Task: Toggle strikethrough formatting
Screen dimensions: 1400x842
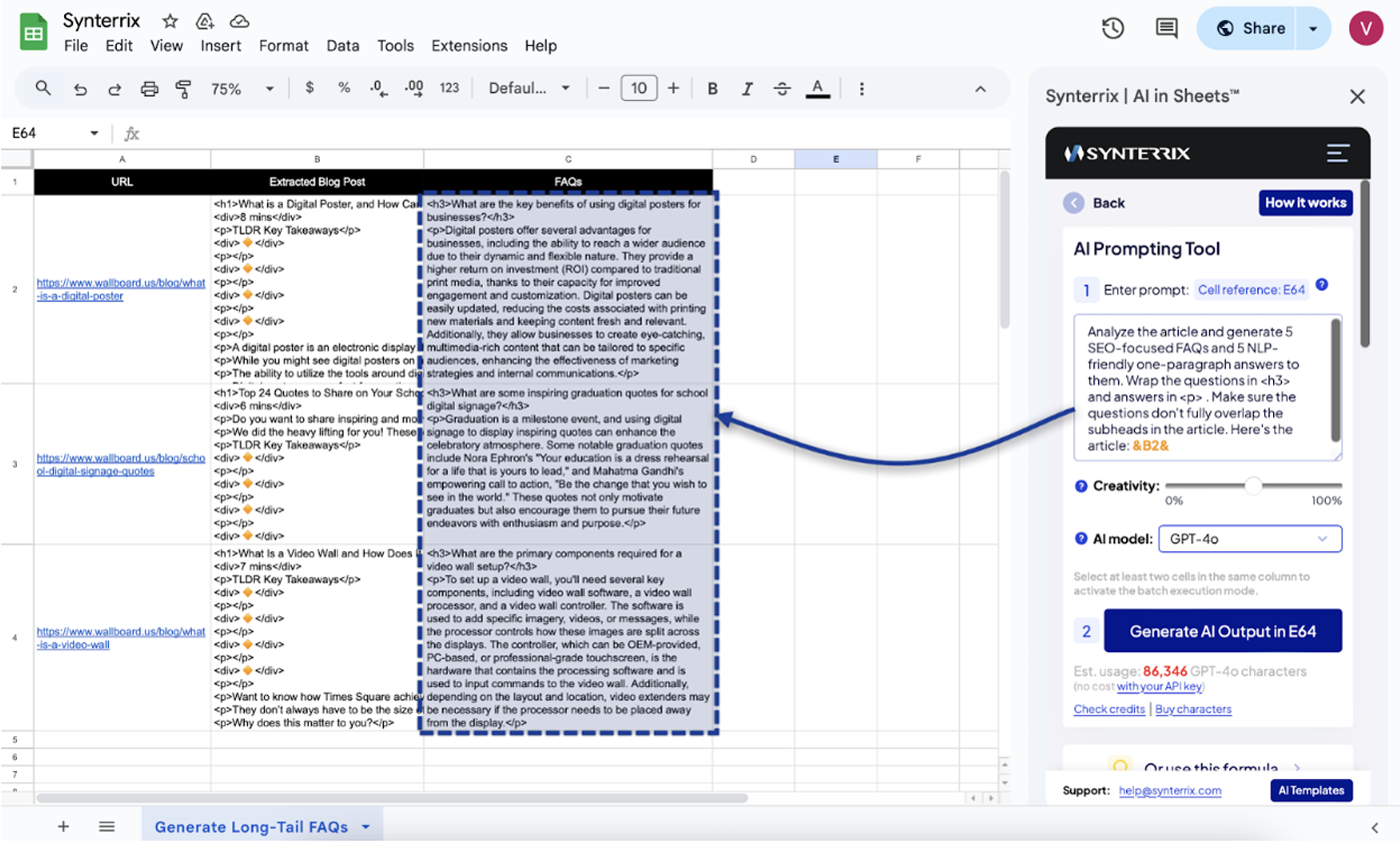Action: (781, 89)
